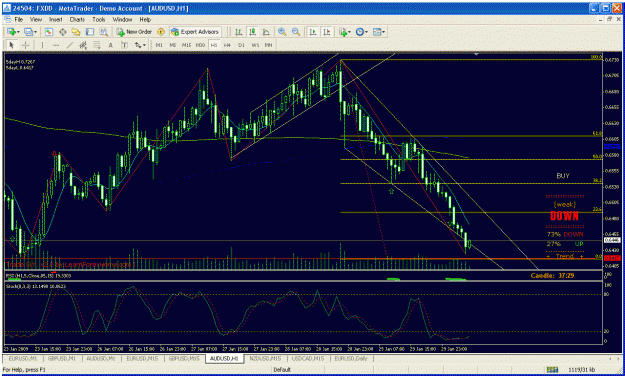Select the Equidistant Channel tool
This screenshot has height=376, width=625.
pyautogui.click(x=83, y=45)
